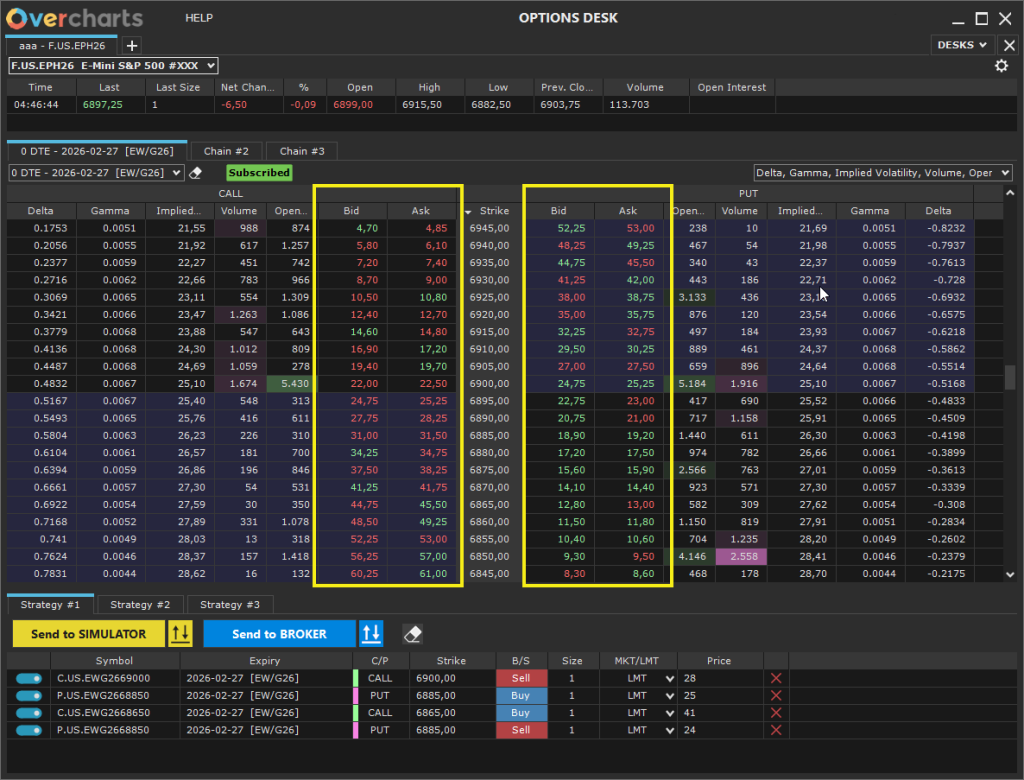Open the Delta, Gamma columns selector dropdown
The height and width of the screenshot is (780, 1024).
coord(882,173)
